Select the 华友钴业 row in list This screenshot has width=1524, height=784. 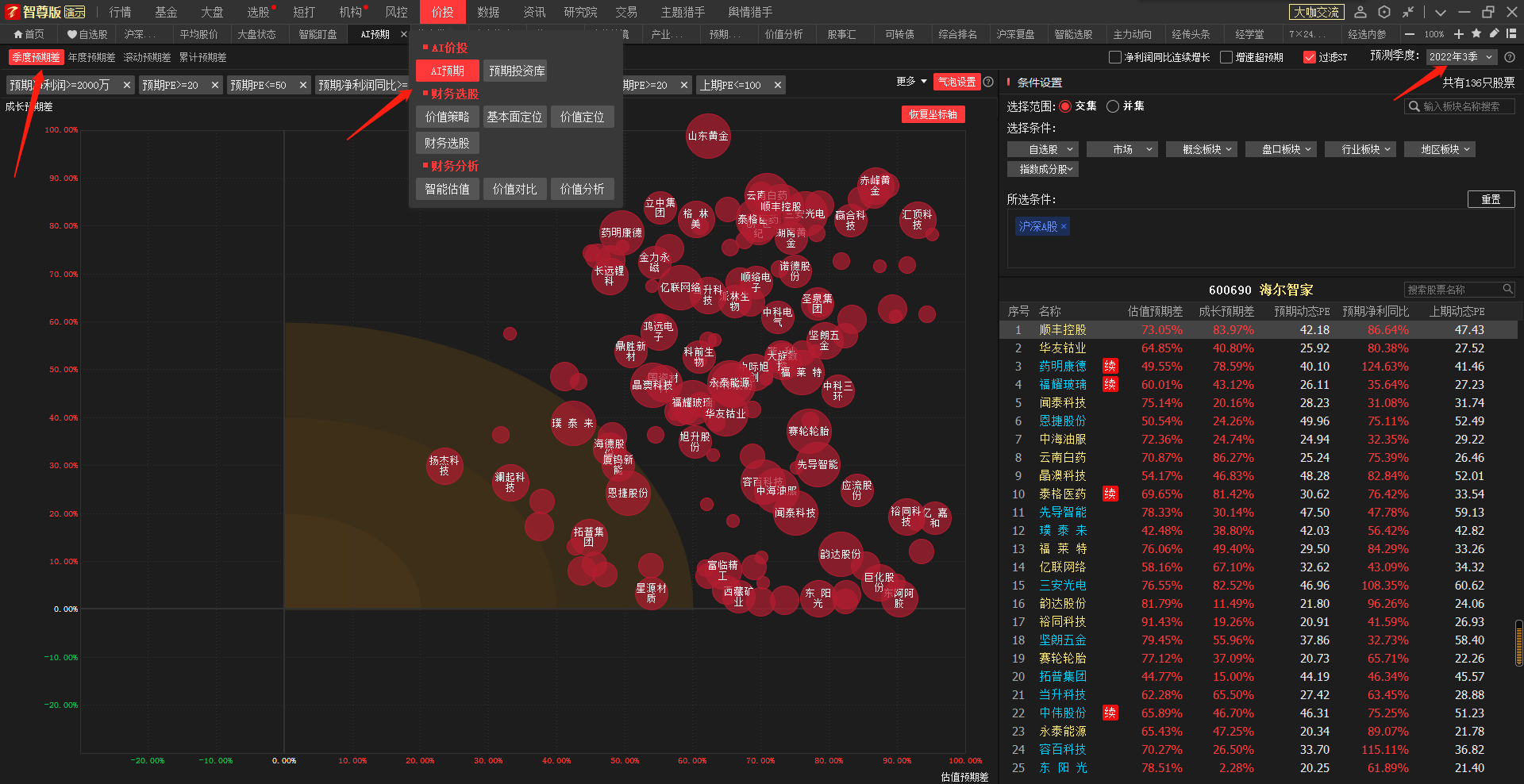click(x=1258, y=348)
